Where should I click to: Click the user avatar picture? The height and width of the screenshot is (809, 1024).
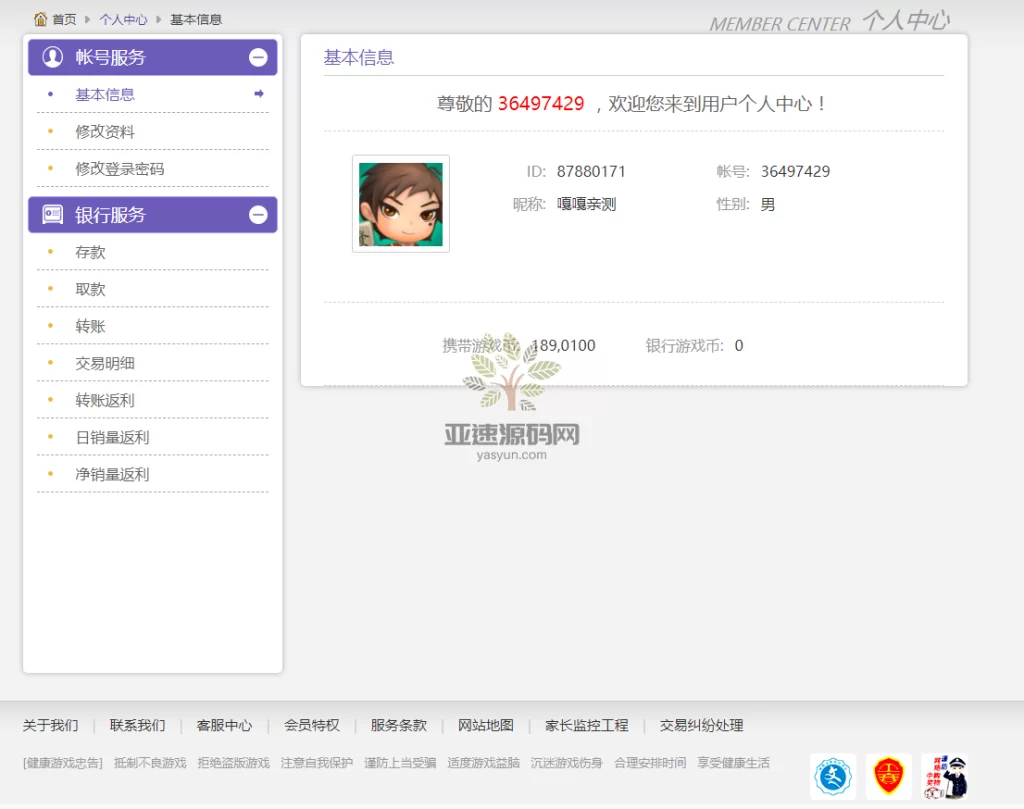pyautogui.click(x=400, y=203)
